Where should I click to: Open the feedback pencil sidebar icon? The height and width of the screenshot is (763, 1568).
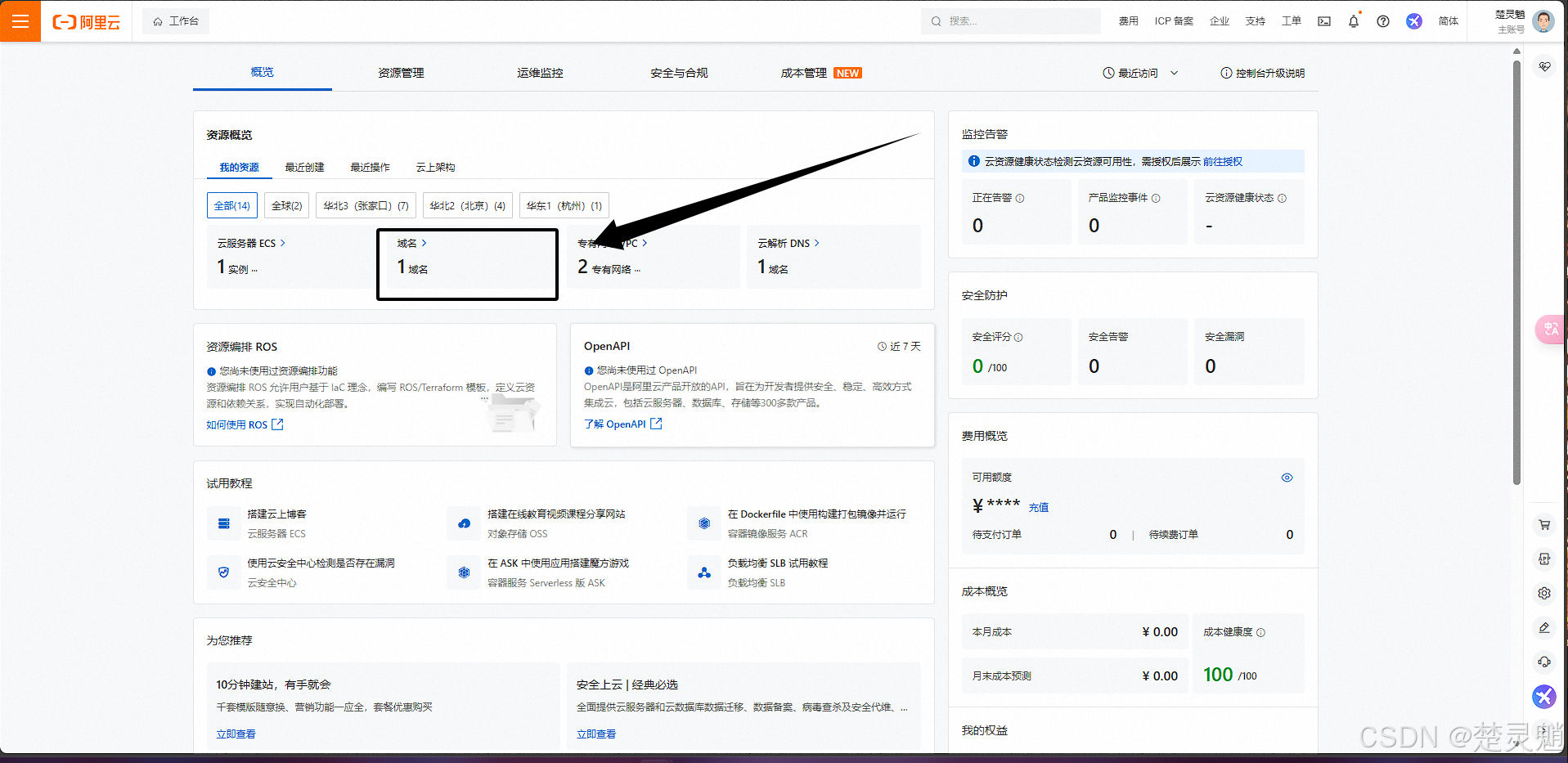(x=1544, y=627)
